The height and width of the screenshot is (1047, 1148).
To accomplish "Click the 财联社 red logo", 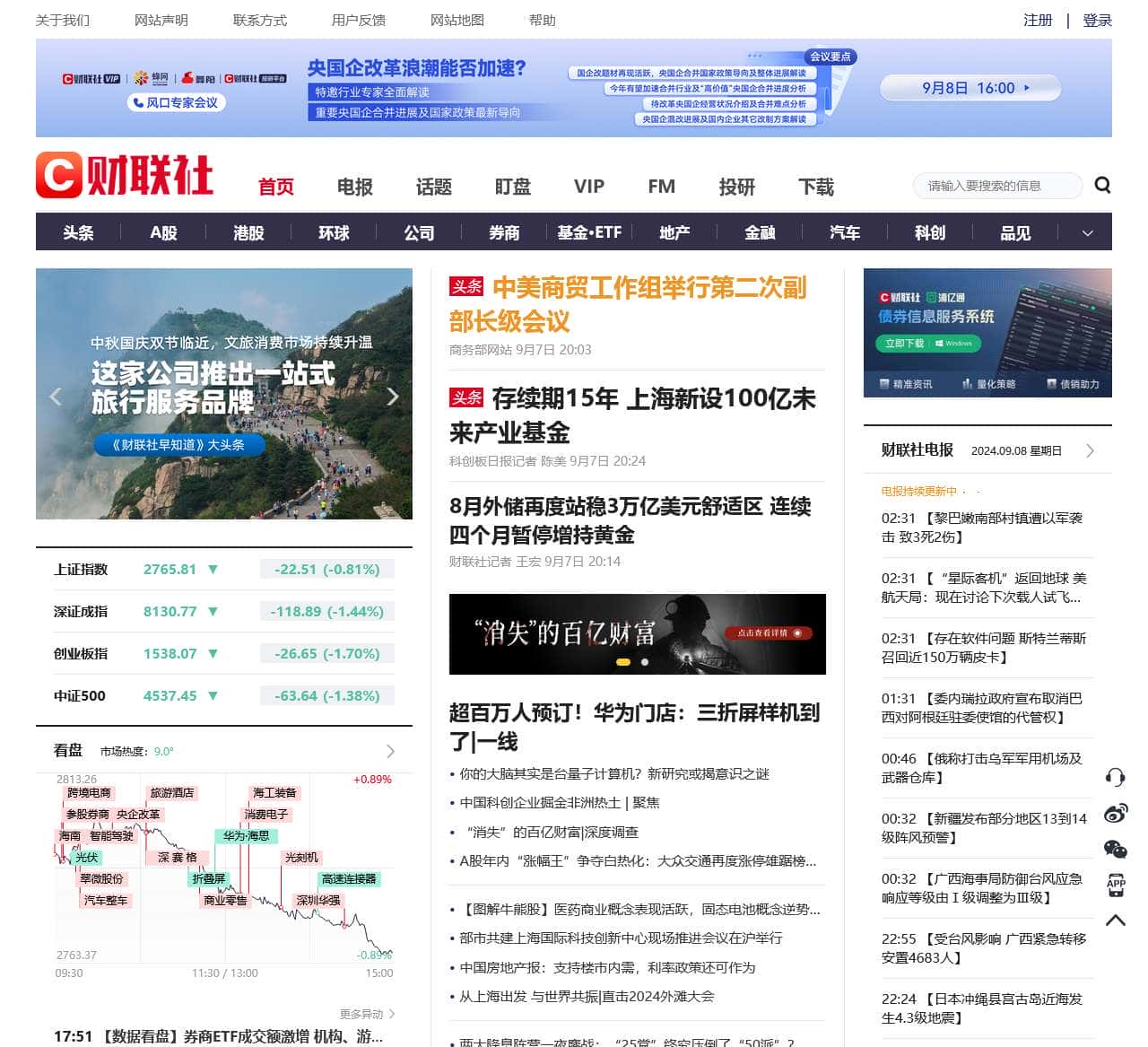I will [x=126, y=175].
